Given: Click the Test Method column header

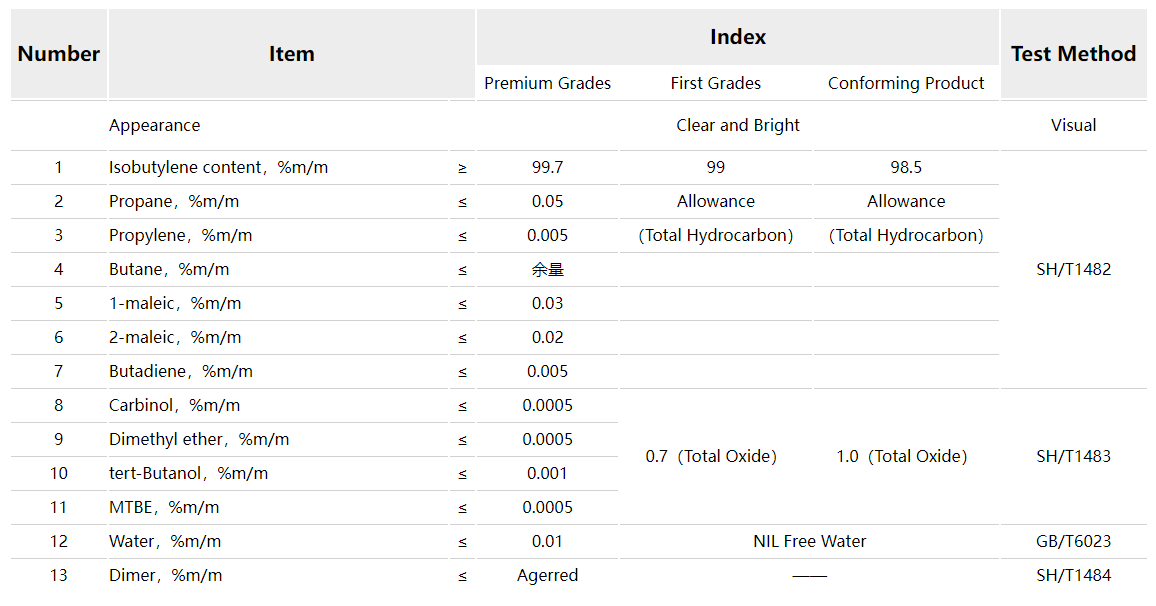Looking at the screenshot, I should point(1073,54).
